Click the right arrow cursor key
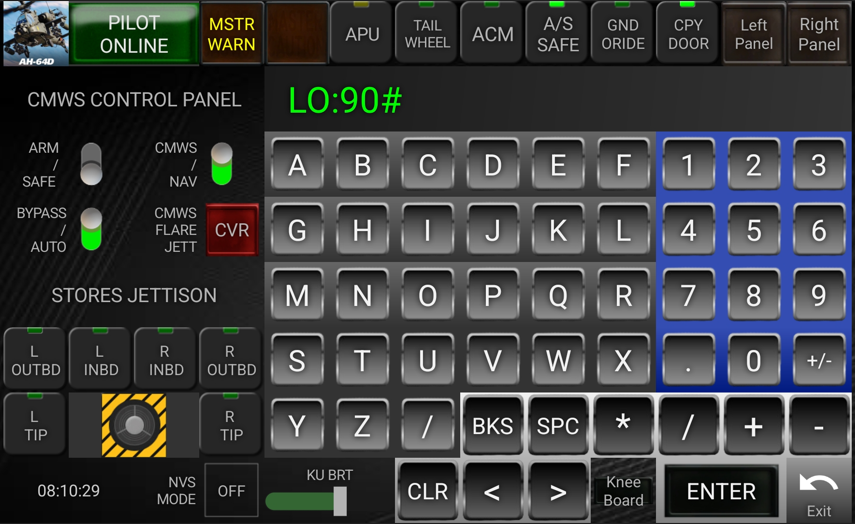855x524 pixels. (x=558, y=491)
